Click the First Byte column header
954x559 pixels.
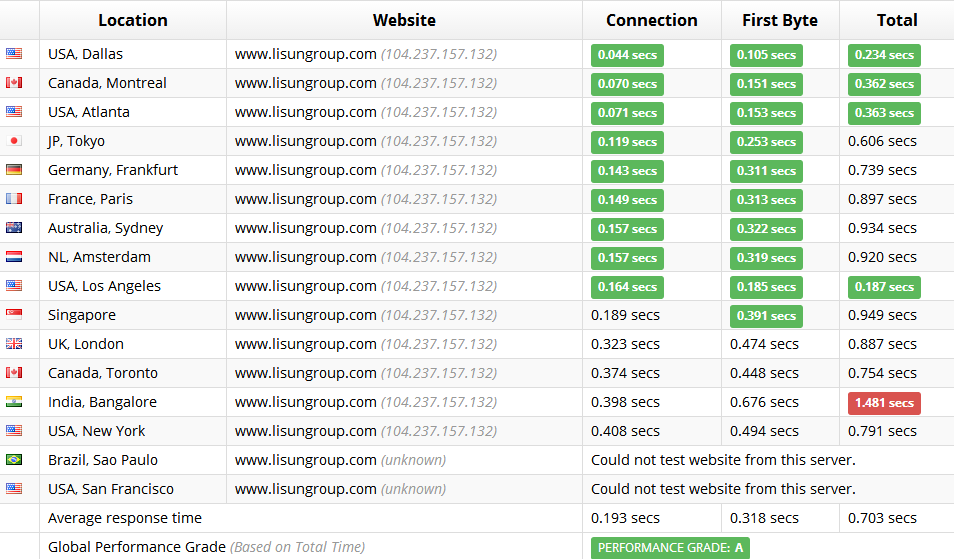780,20
